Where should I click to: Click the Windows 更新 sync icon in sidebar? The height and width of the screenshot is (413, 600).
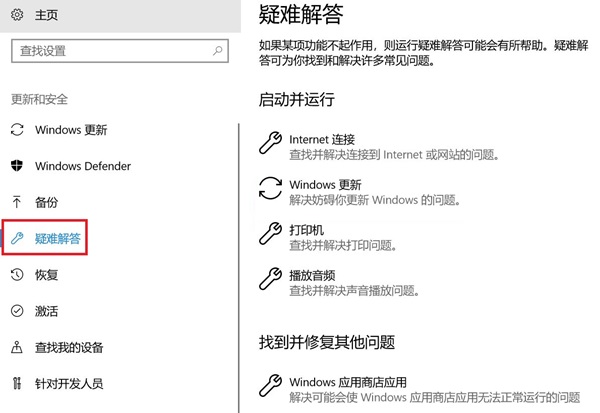click(17, 130)
